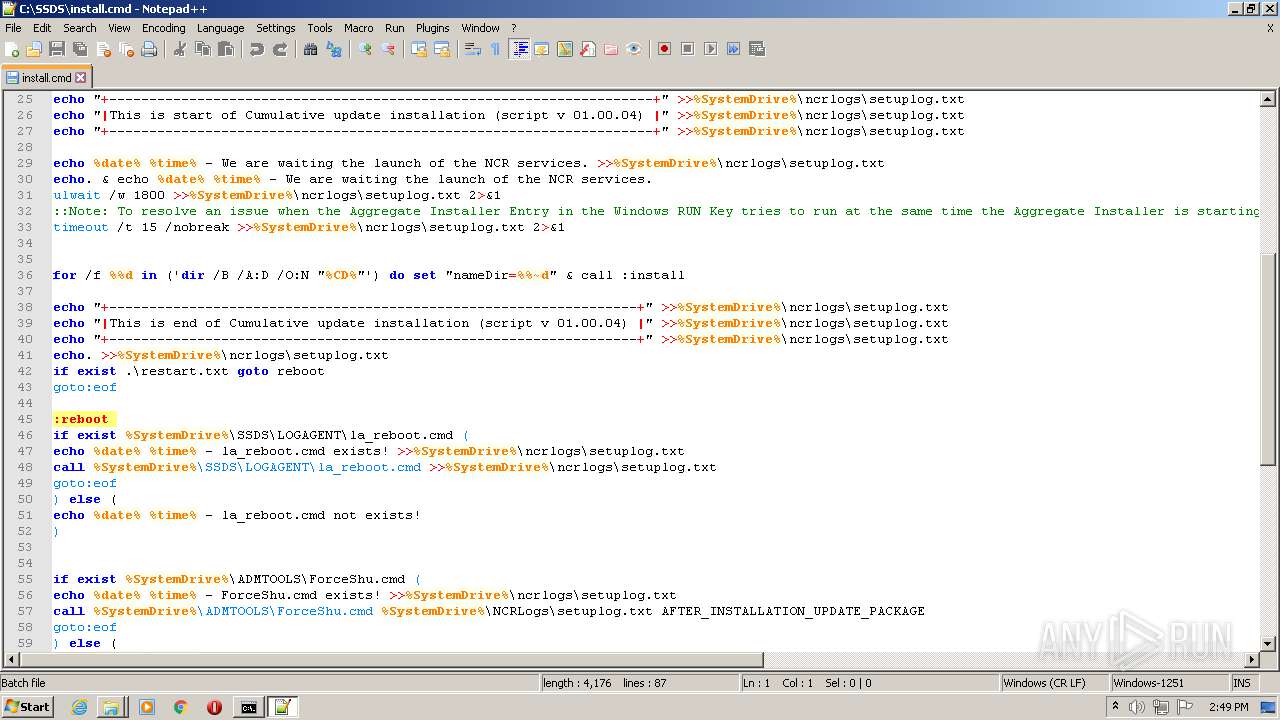Open the Encoding menu
Image resolution: width=1280 pixels, height=720 pixels.
(x=163, y=28)
